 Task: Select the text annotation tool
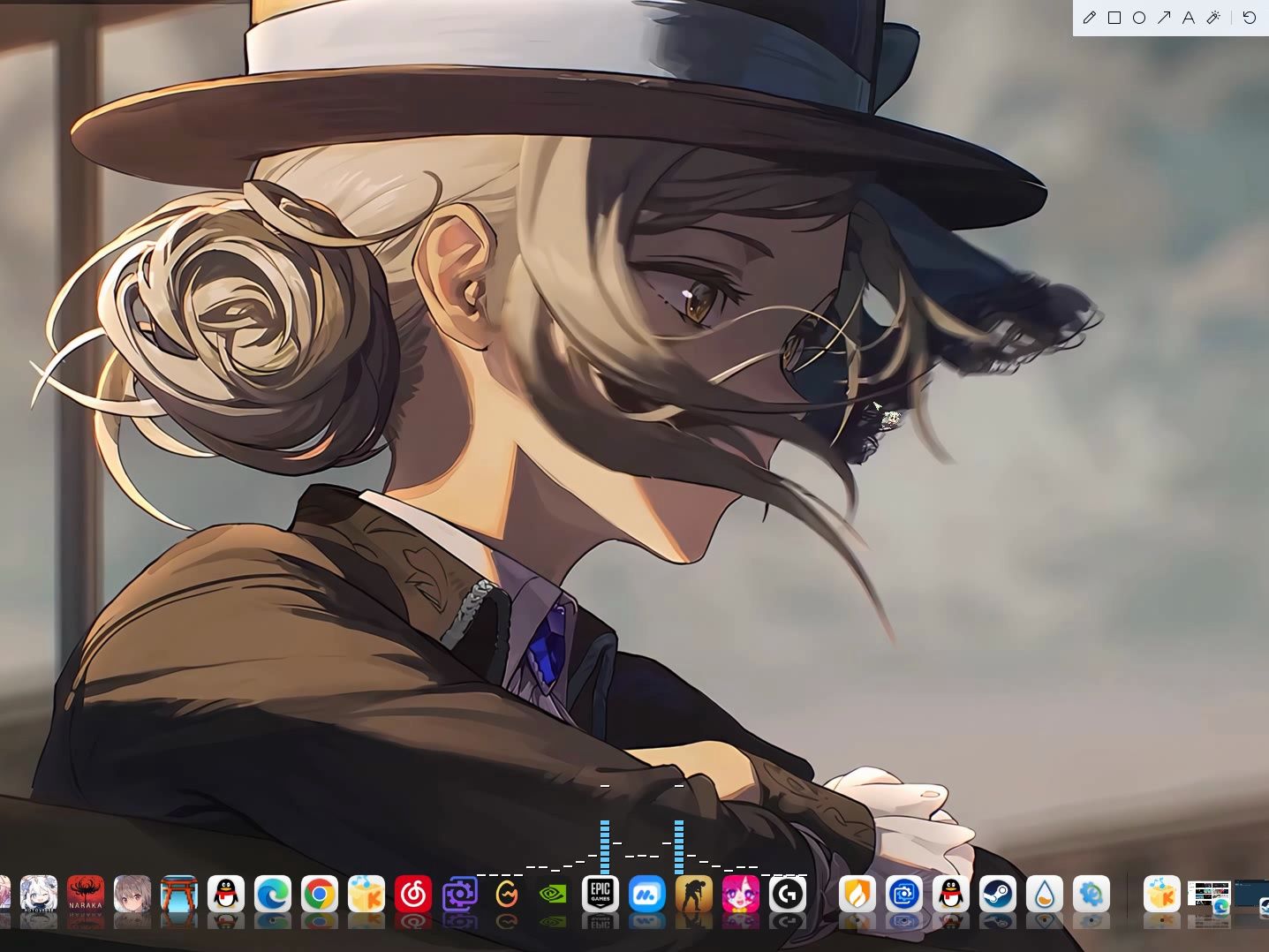[x=1189, y=18]
